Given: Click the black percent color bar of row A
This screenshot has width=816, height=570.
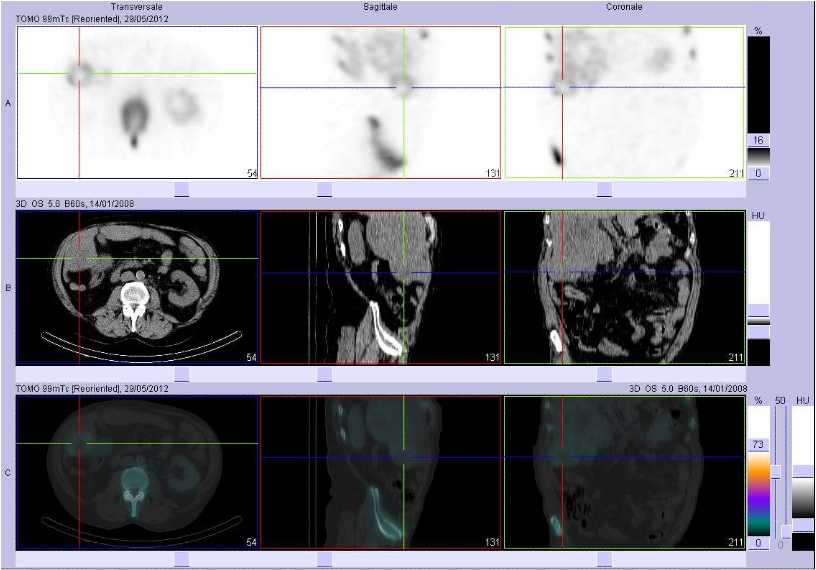Looking at the screenshot, I should tap(758, 84).
